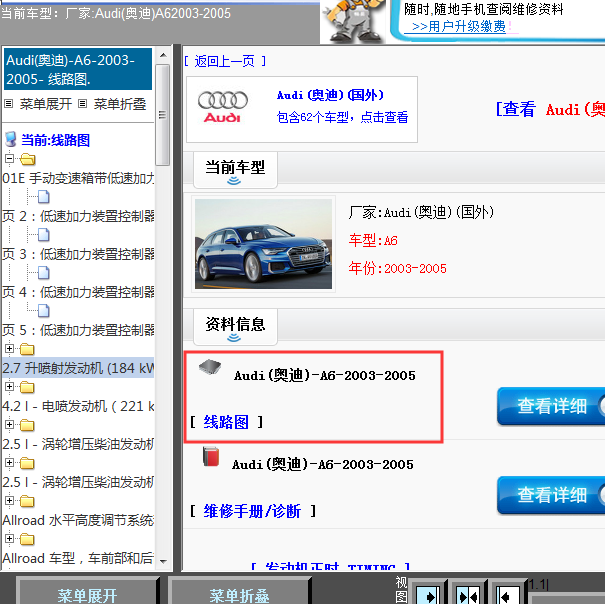Expand the Allroad 车型 车前部和后 node

click(x=9, y=538)
